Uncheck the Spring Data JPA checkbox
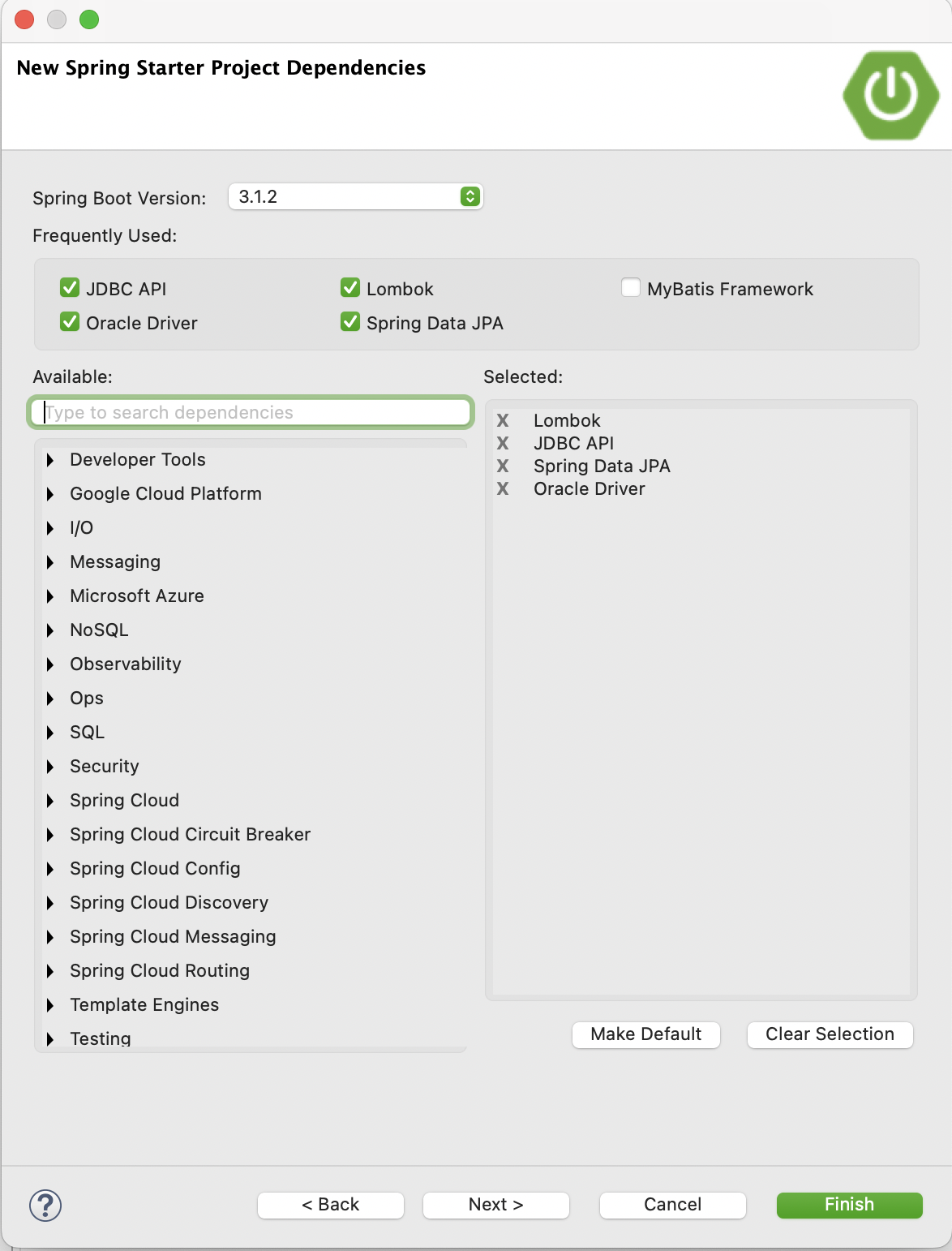 pyautogui.click(x=350, y=322)
